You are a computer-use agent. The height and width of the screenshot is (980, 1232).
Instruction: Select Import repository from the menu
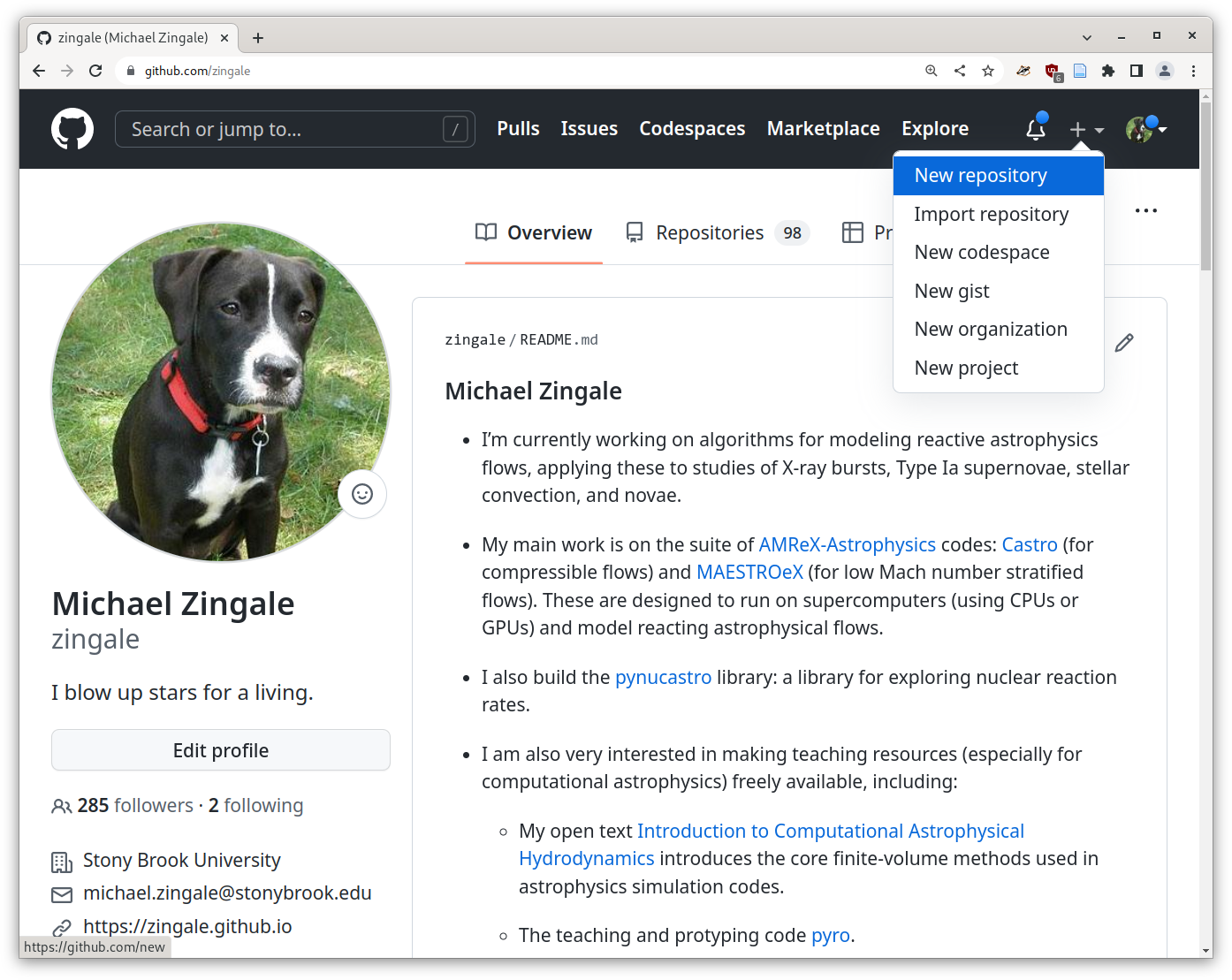tap(999, 214)
